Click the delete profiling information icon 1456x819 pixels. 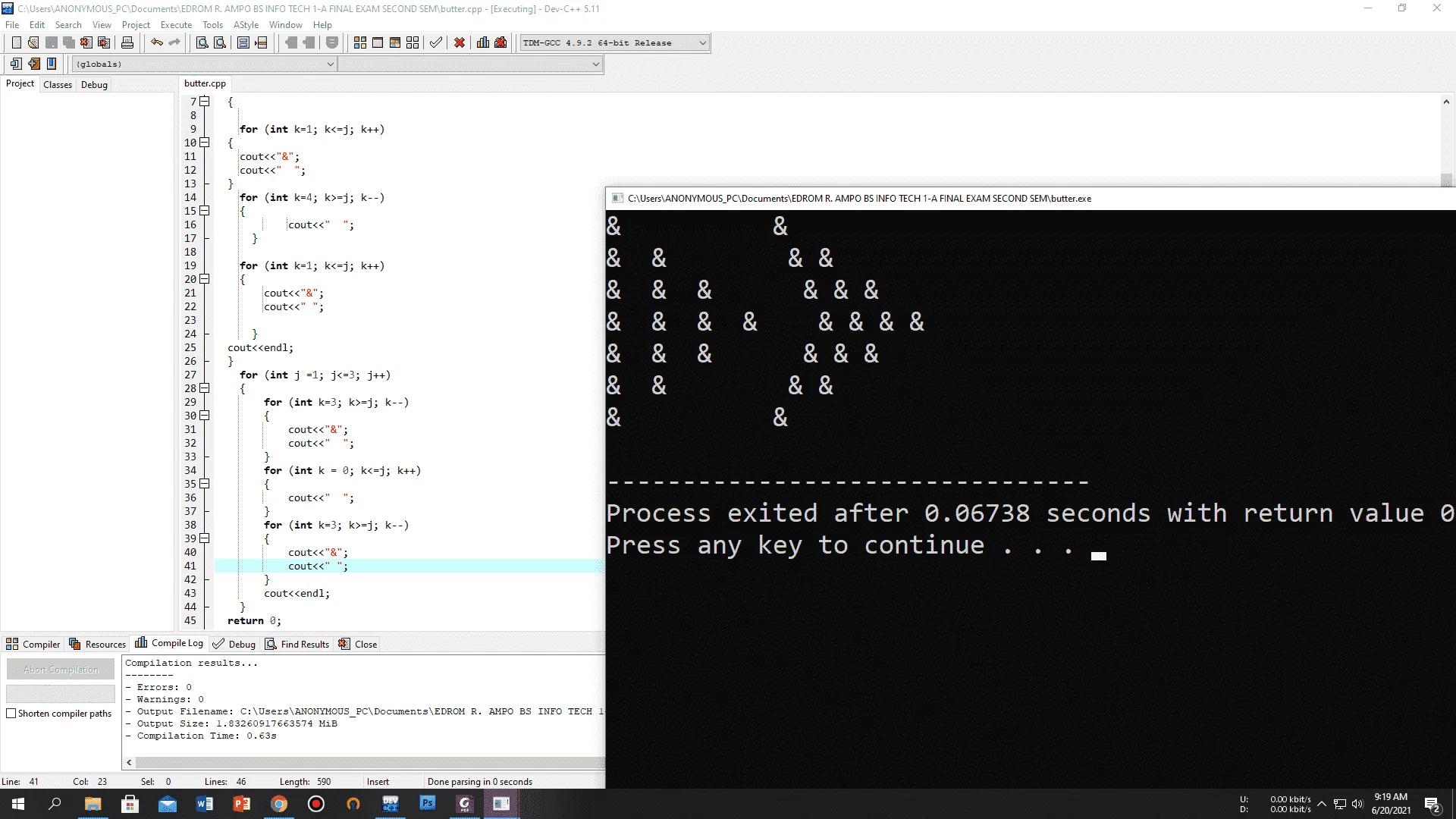coord(500,42)
